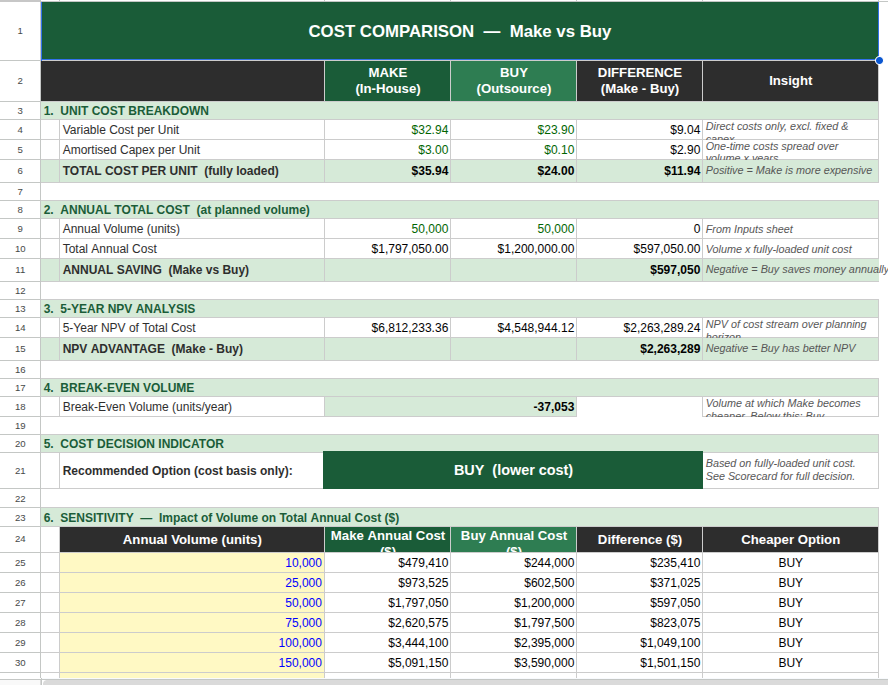Screen dimensions: 888x685
Task: Click the -37,053 break-even volume cell
Action: pyautogui.click(x=451, y=407)
